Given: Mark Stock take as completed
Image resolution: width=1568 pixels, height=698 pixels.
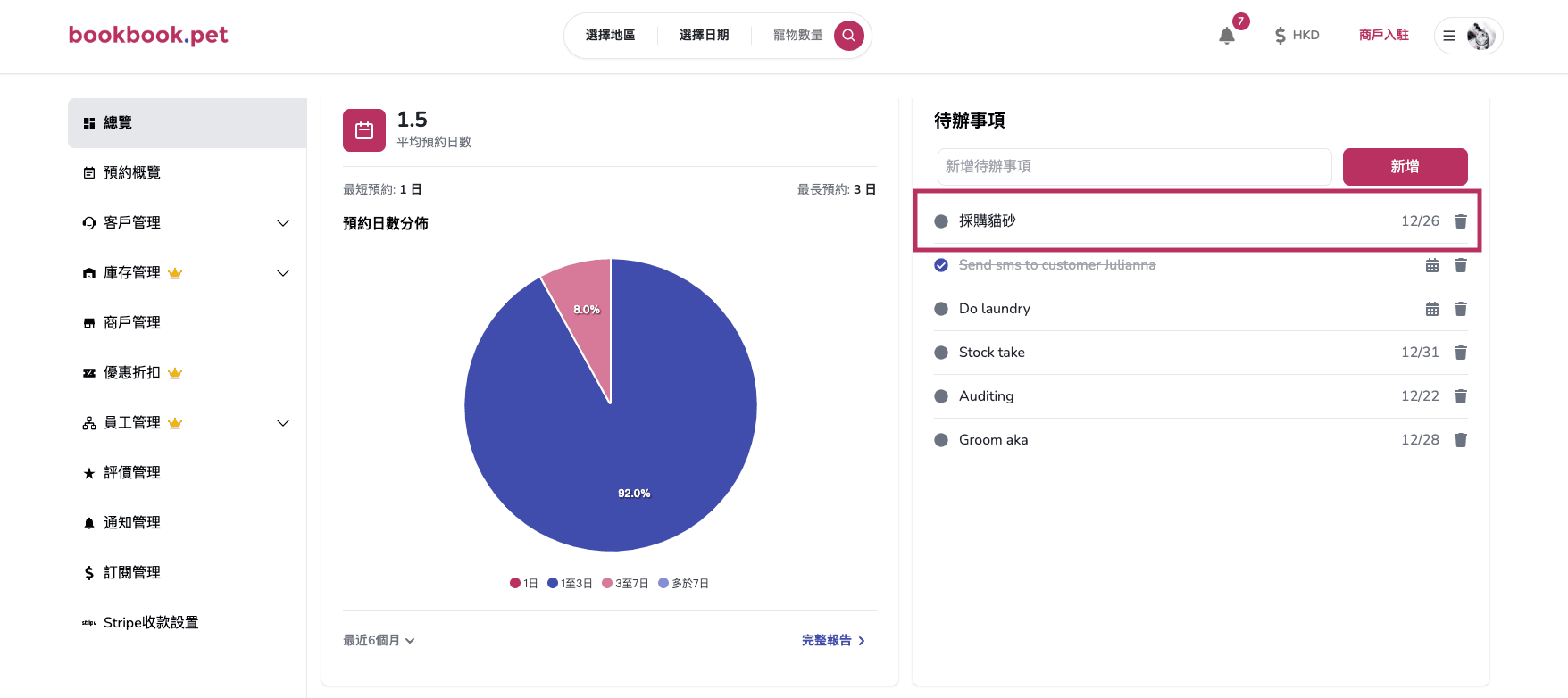Looking at the screenshot, I should click(x=941, y=353).
